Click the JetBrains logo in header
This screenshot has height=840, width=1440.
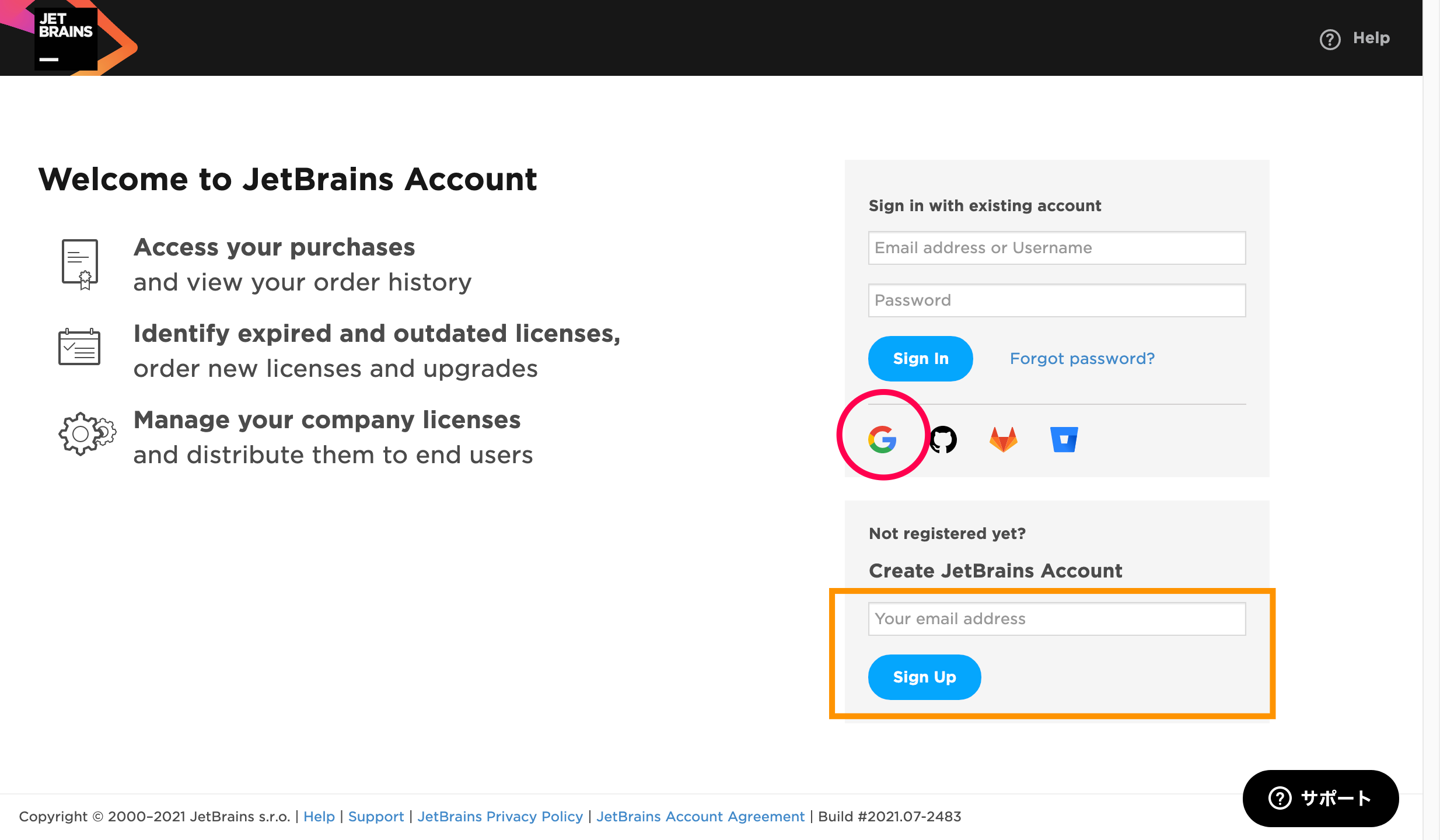(x=66, y=38)
